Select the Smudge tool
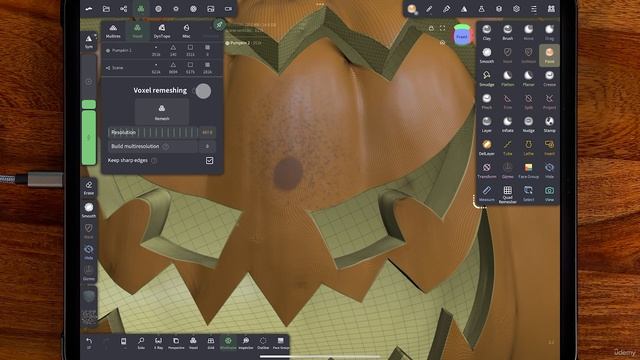The width and height of the screenshot is (640, 360). pyautogui.click(x=487, y=78)
